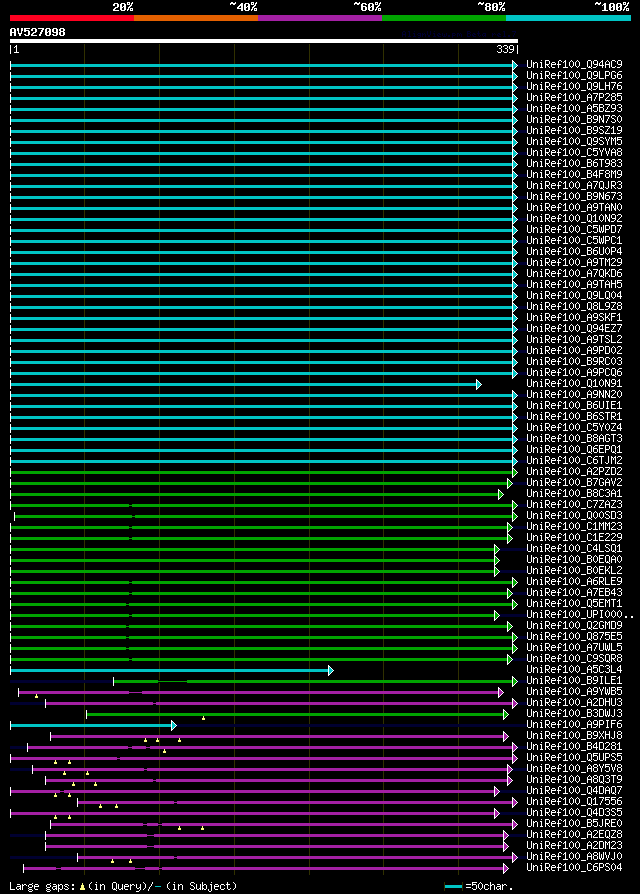The image size is (640, 894).
Task: Click the UniRef100_C5Y0Z4 label
Action: 574,428
